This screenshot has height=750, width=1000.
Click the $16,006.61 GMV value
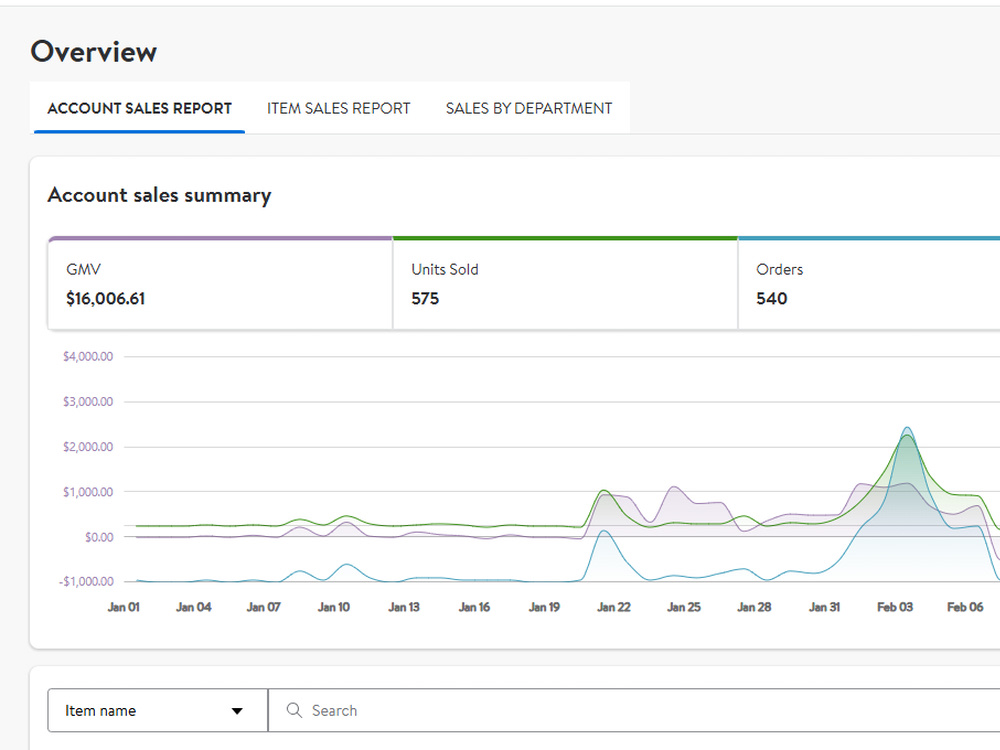point(106,298)
